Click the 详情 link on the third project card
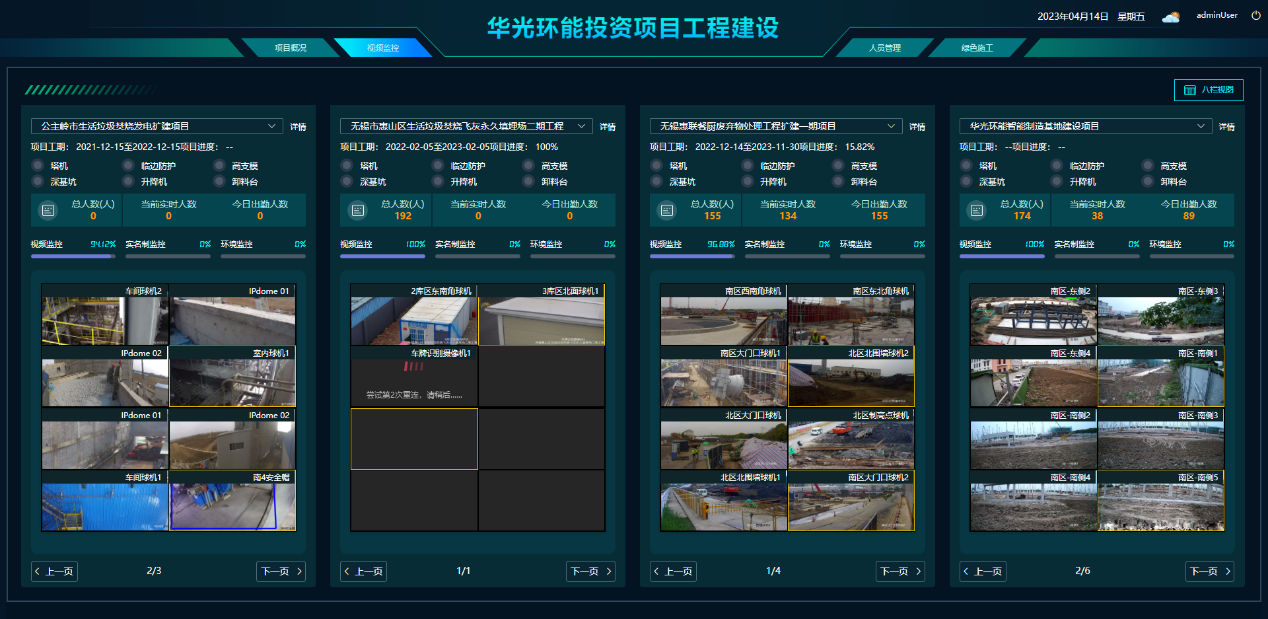The image size is (1268, 619). 919,126
